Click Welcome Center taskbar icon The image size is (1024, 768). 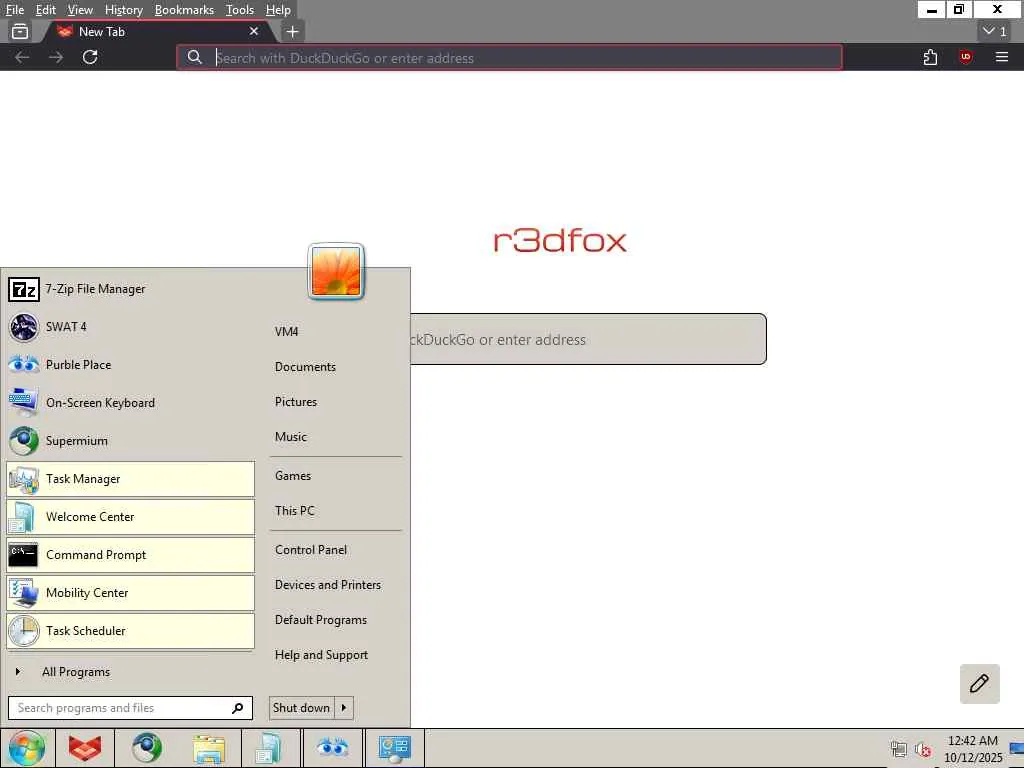click(x=269, y=748)
